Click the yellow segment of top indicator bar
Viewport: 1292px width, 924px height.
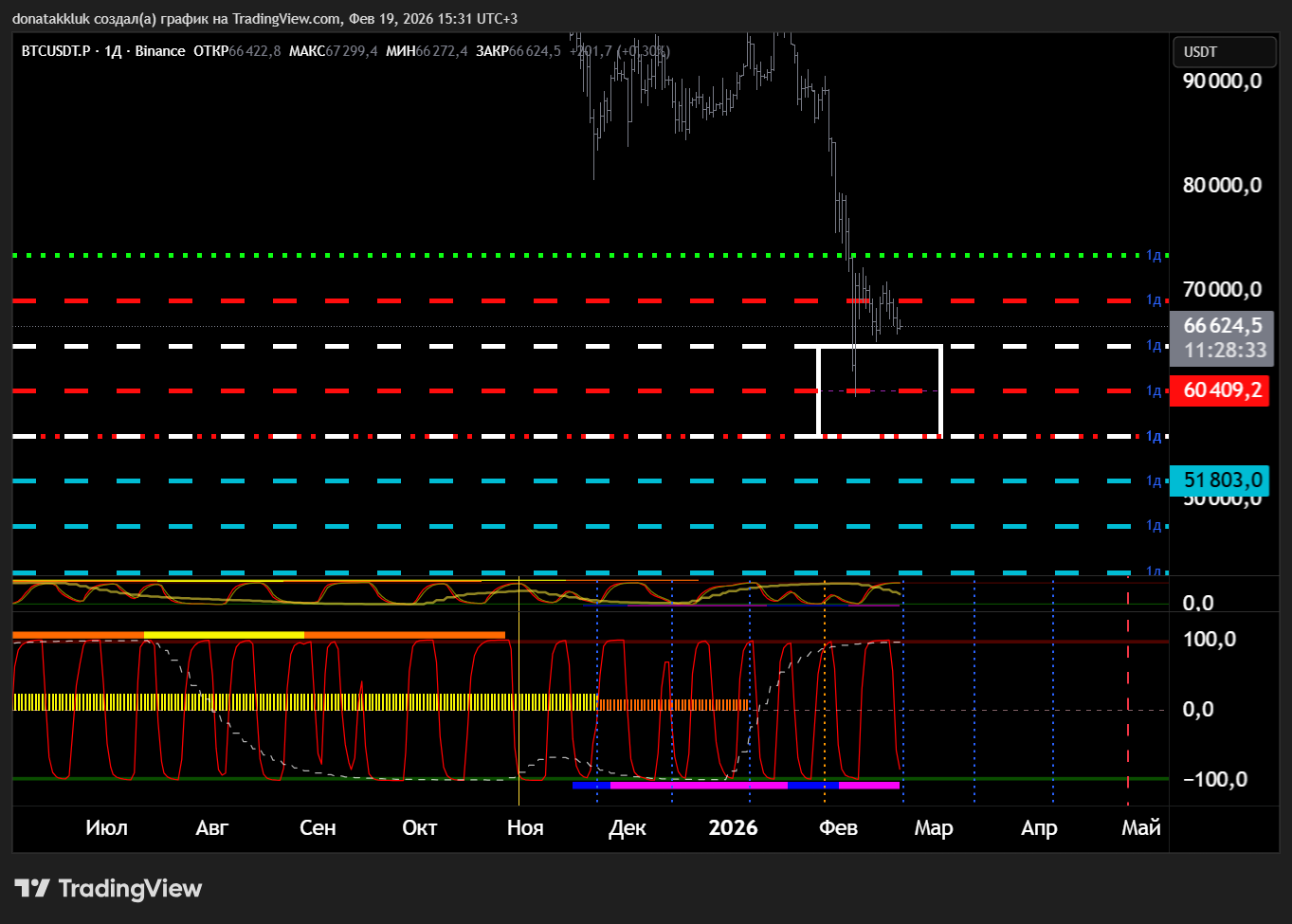pos(224,635)
